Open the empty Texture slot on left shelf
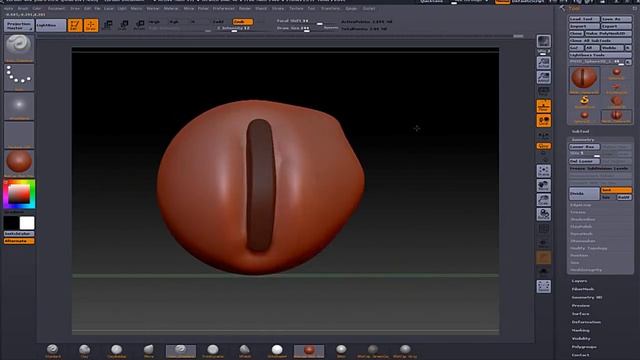The image size is (640, 360). click(x=19, y=135)
